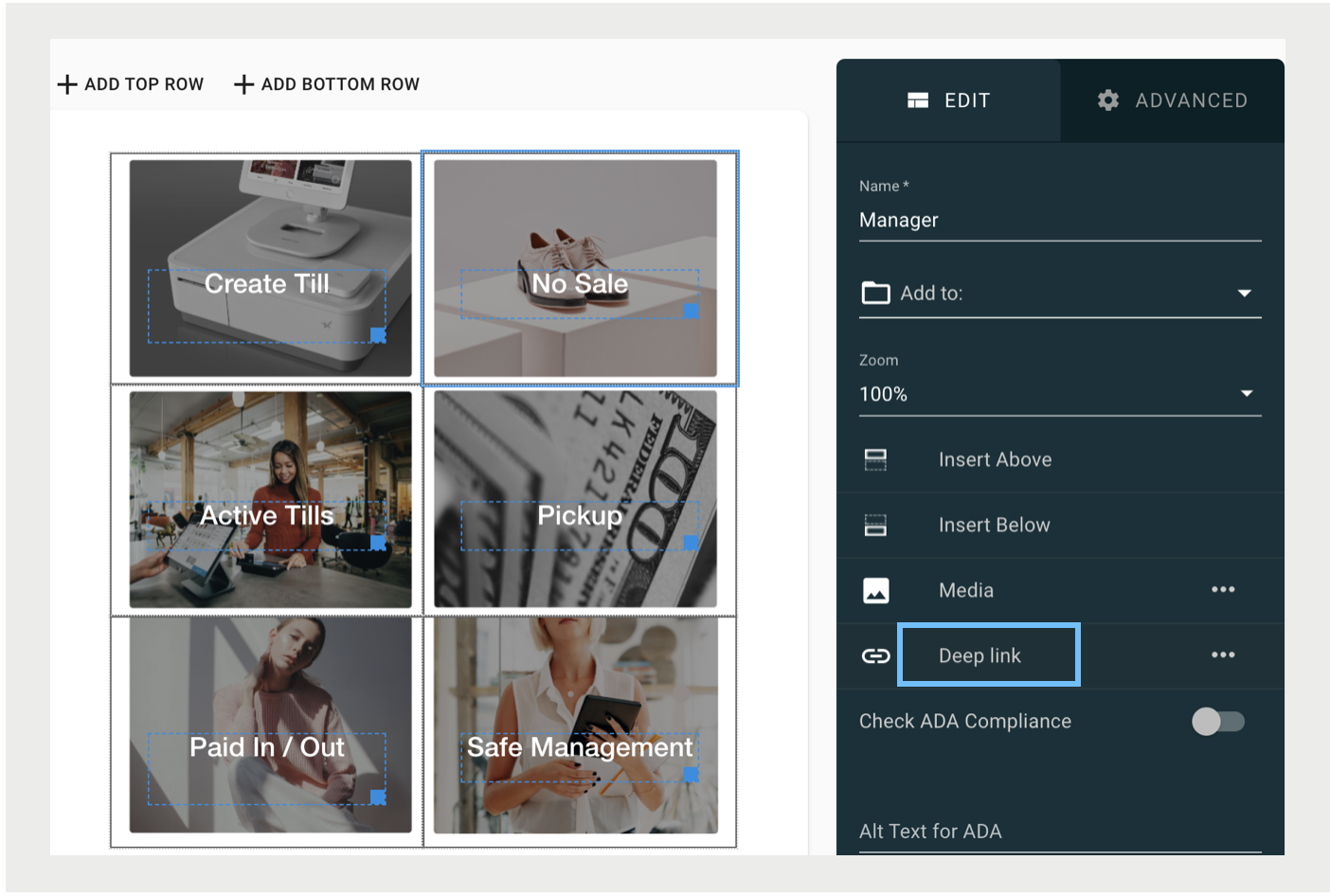Click the Deep link chain icon
Screen dimensions: 1330x896
pyautogui.click(x=876, y=655)
